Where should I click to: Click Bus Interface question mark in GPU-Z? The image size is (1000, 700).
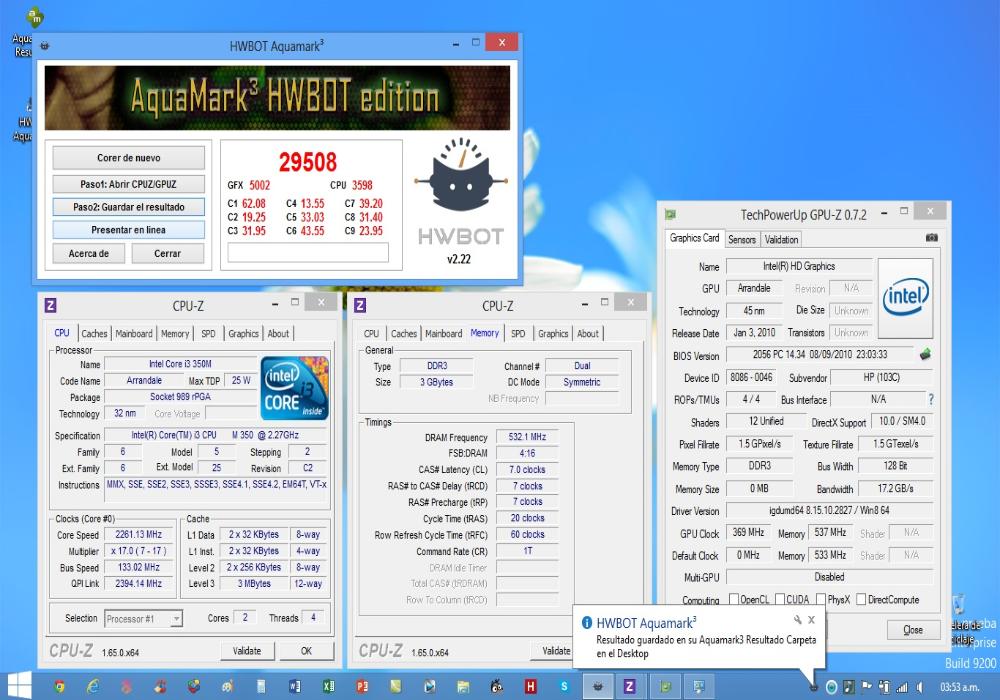pyautogui.click(x=931, y=399)
